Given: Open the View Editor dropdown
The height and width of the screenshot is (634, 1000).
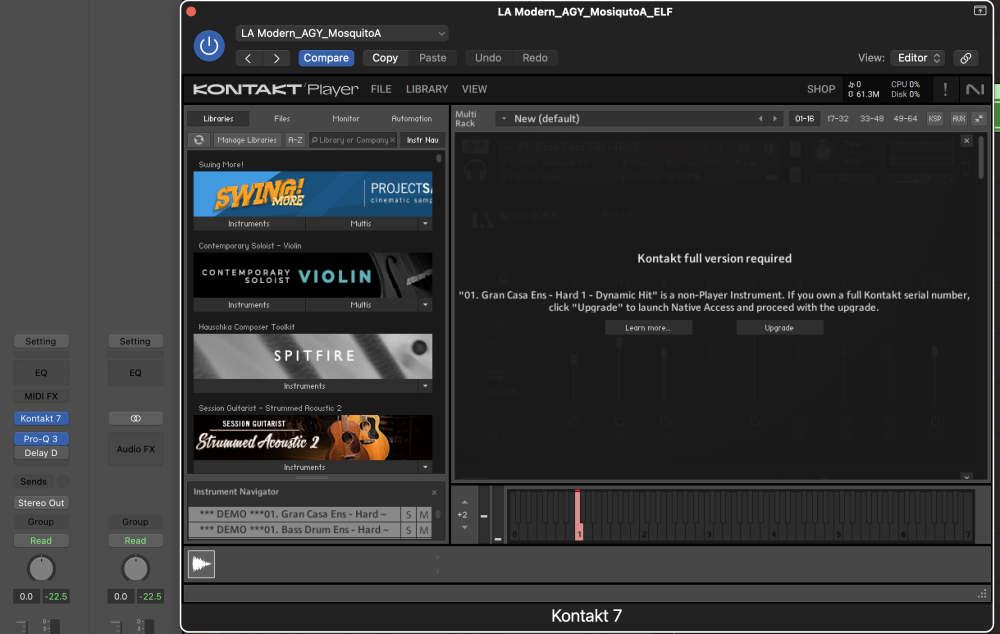Looking at the screenshot, I should [918, 58].
